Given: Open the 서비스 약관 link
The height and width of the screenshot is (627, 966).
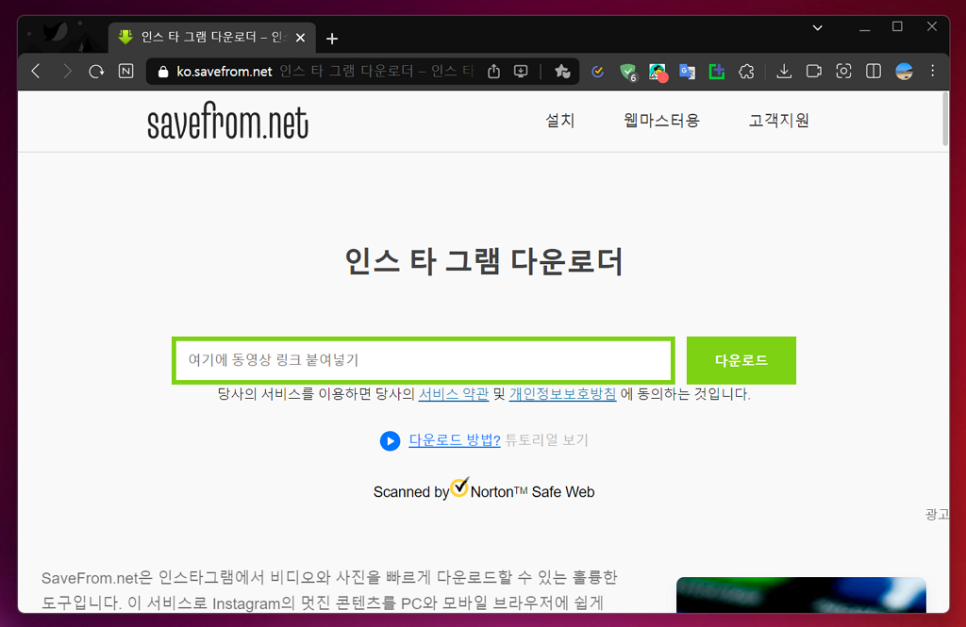Looking at the screenshot, I should coord(453,394).
